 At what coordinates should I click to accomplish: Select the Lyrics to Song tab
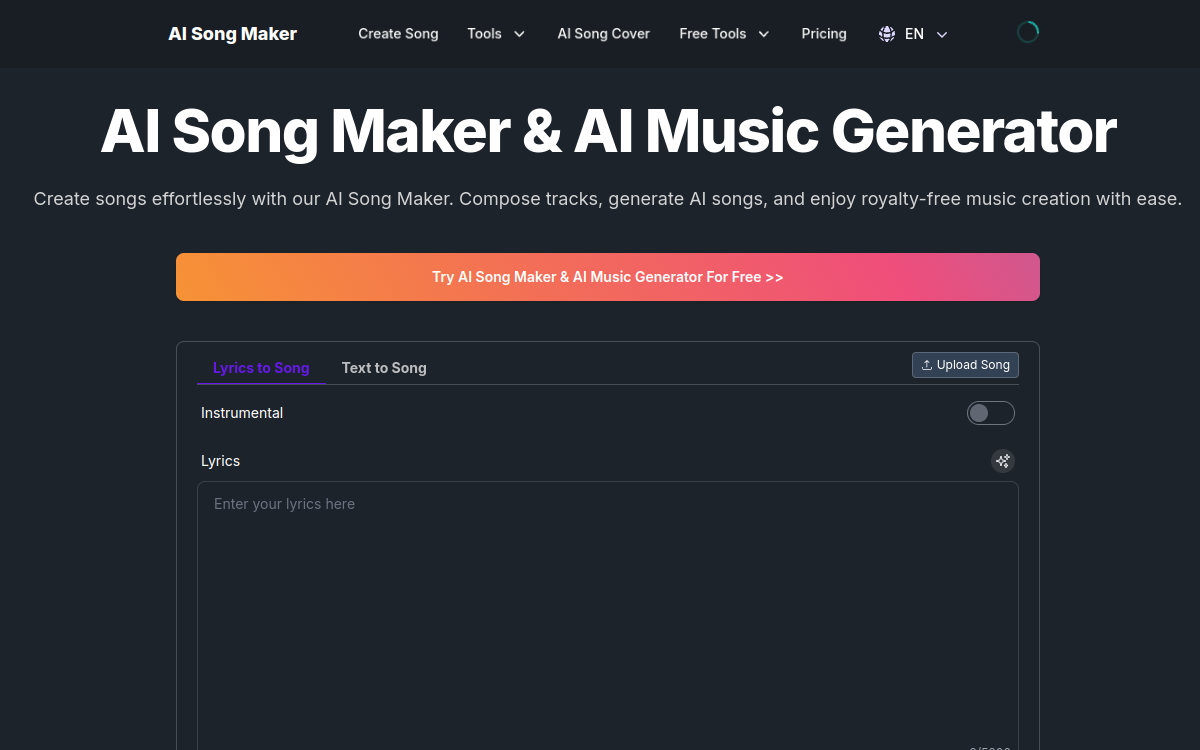tap(261, 368)
